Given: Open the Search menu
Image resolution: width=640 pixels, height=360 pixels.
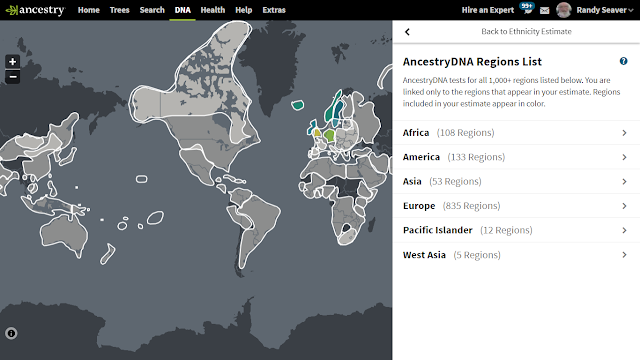Looking at the screenshot, I should [x=152, y=10].
